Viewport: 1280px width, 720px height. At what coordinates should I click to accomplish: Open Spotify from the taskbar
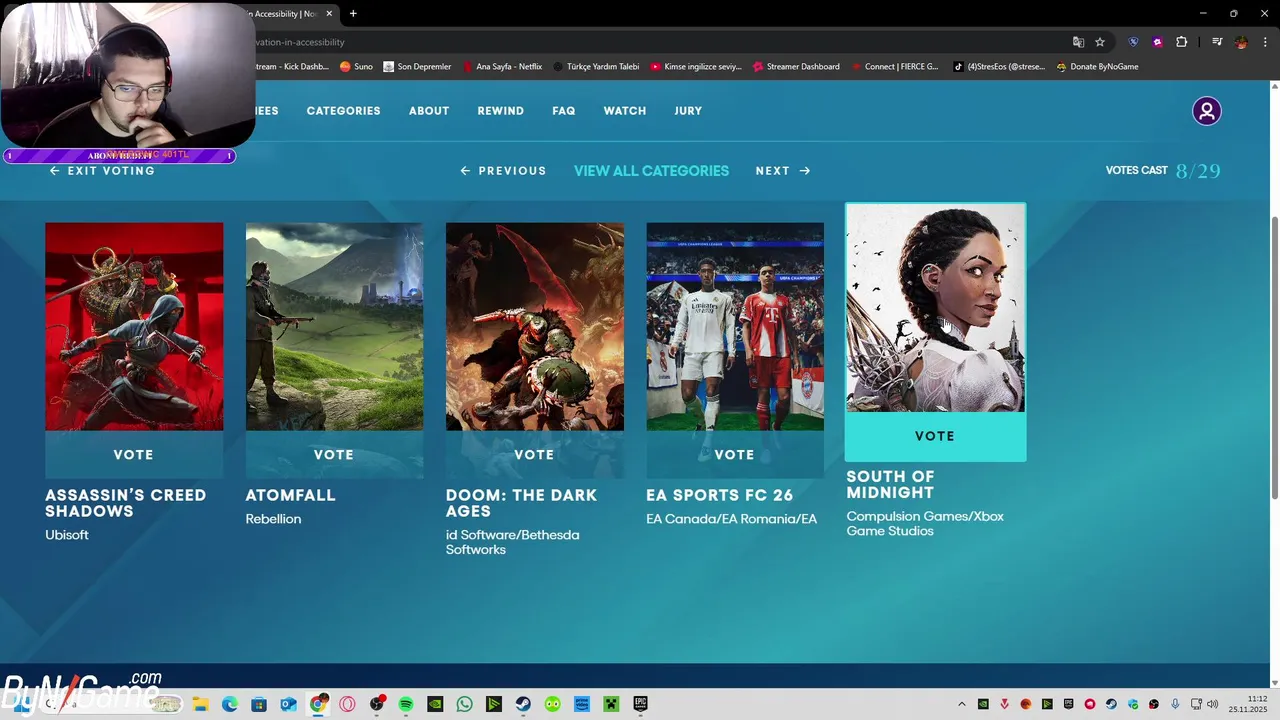(x=406, y=704)
